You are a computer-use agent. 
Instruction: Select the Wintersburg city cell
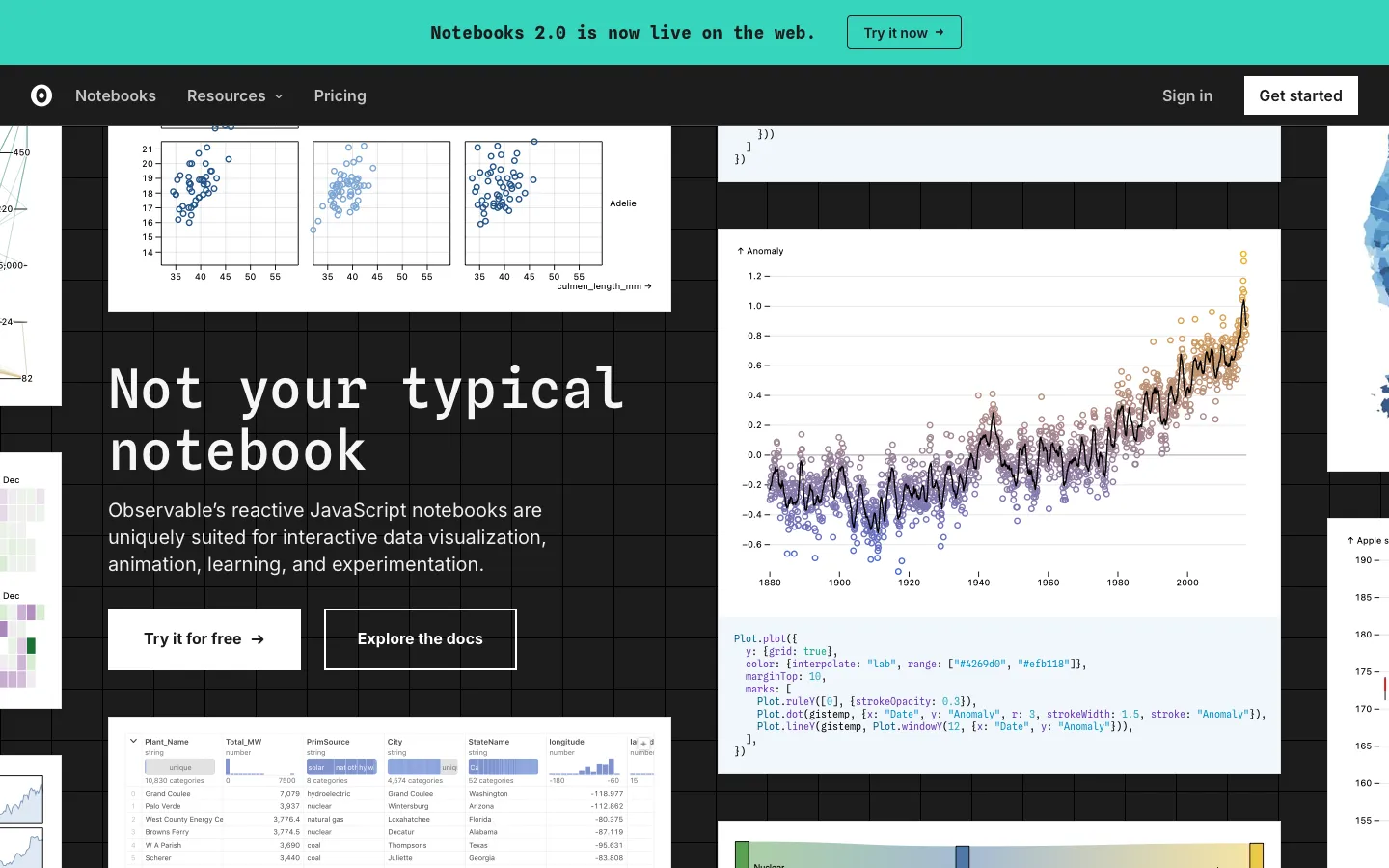coord(408,806)
